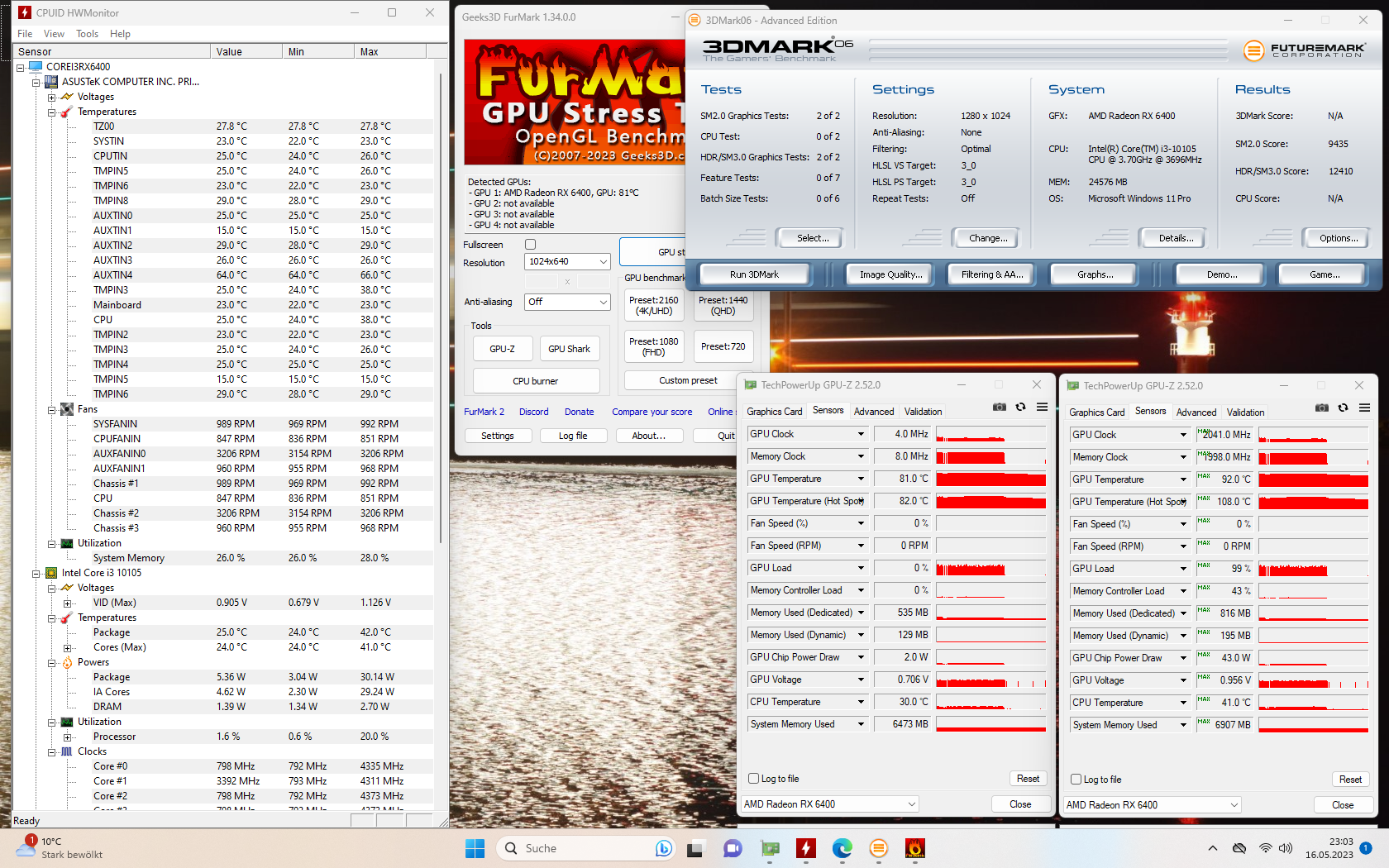
Task: Collapse the COREI3RX6400 tree node
Action: (21, 68)
